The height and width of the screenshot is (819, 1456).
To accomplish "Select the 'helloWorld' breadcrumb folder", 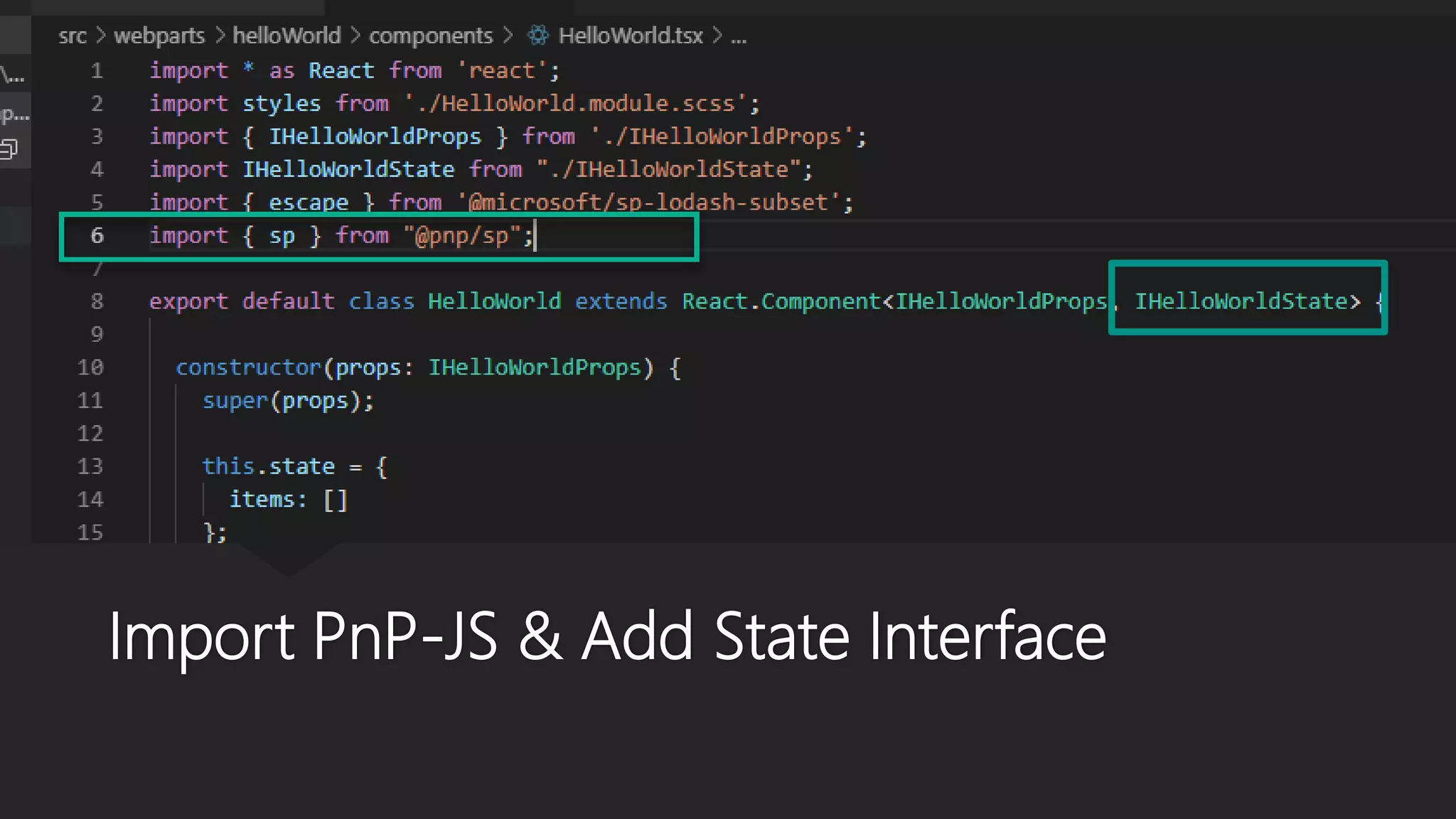I will pos(287,36).
